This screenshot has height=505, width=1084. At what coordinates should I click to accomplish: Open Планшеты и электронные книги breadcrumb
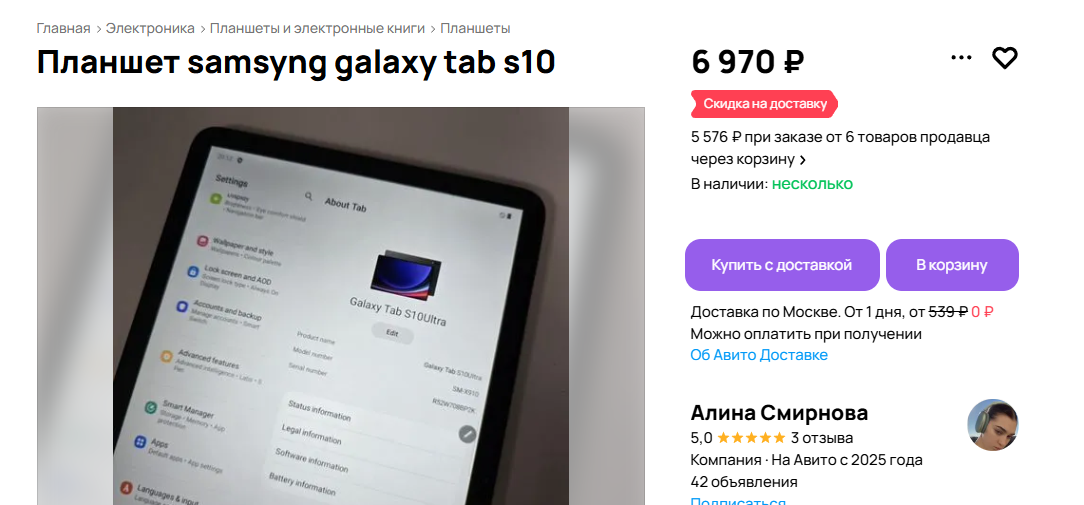coord(317,28)
